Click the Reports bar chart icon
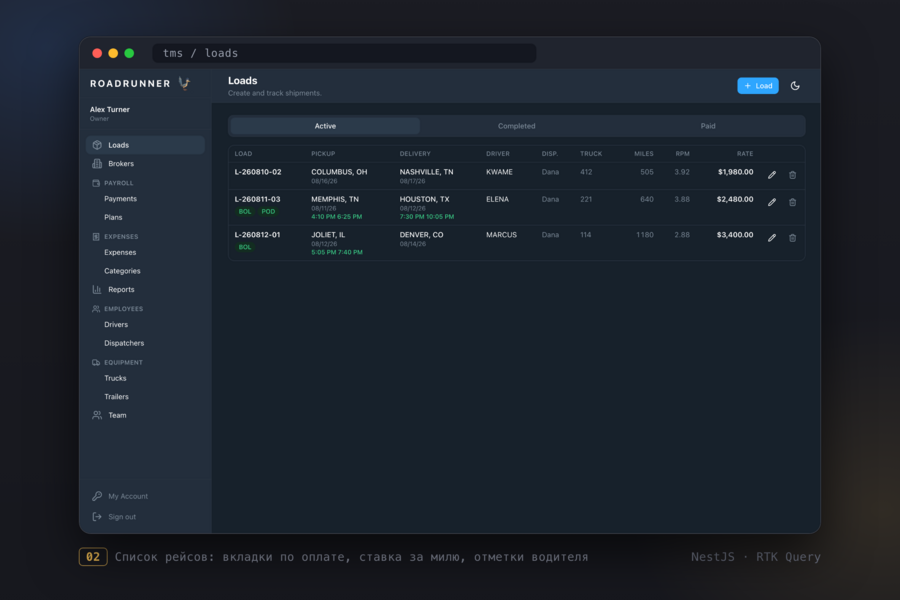Viewport: 900px width, 600px height. (x=97, y=289)
